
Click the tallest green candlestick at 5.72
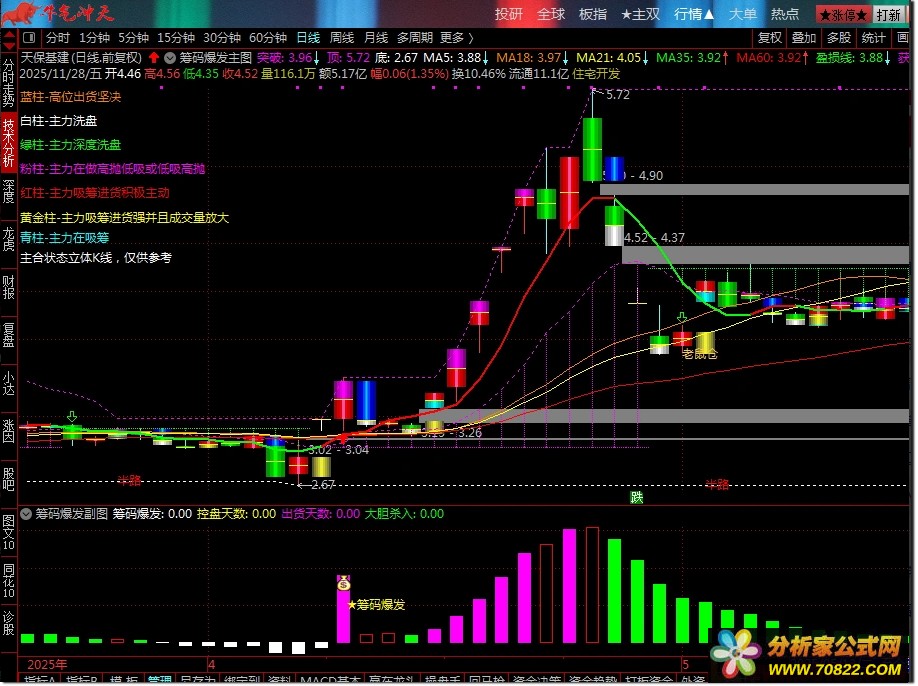pyautogui.click(x=592, y=149)
